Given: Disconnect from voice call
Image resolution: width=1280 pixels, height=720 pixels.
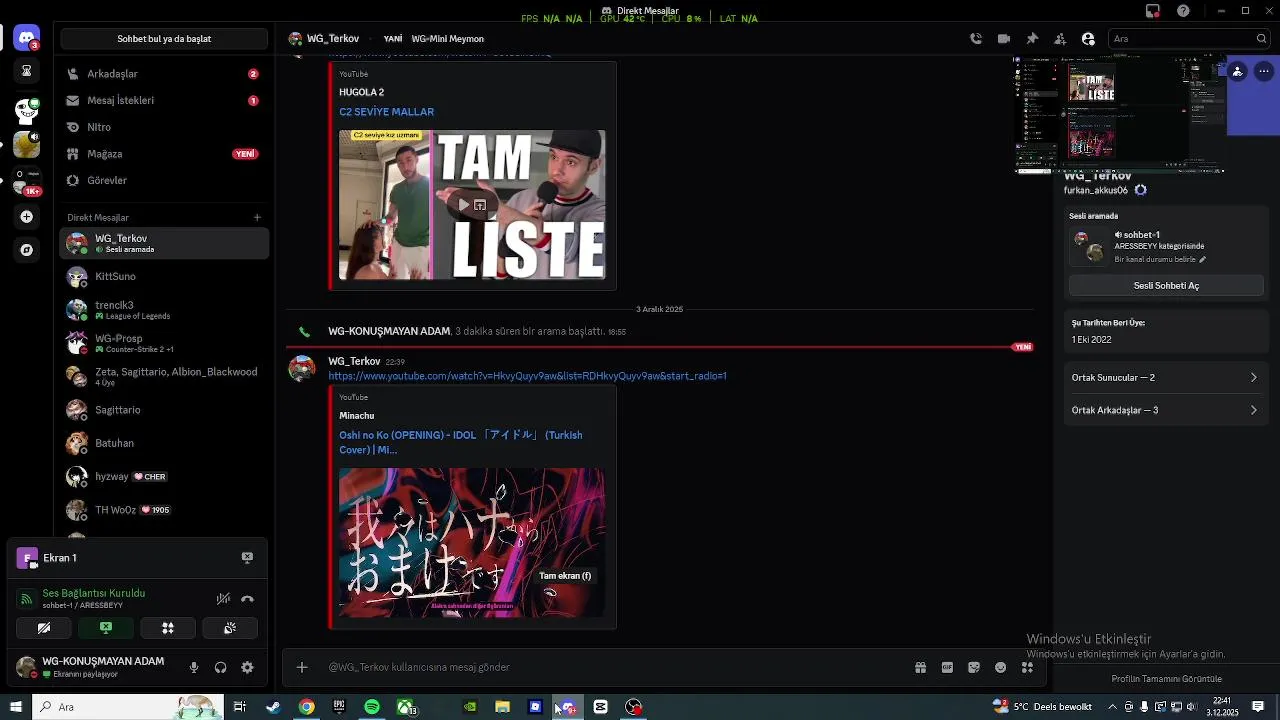Looking at the screenshot, I should pyautogui.click(x=247, y=599).
